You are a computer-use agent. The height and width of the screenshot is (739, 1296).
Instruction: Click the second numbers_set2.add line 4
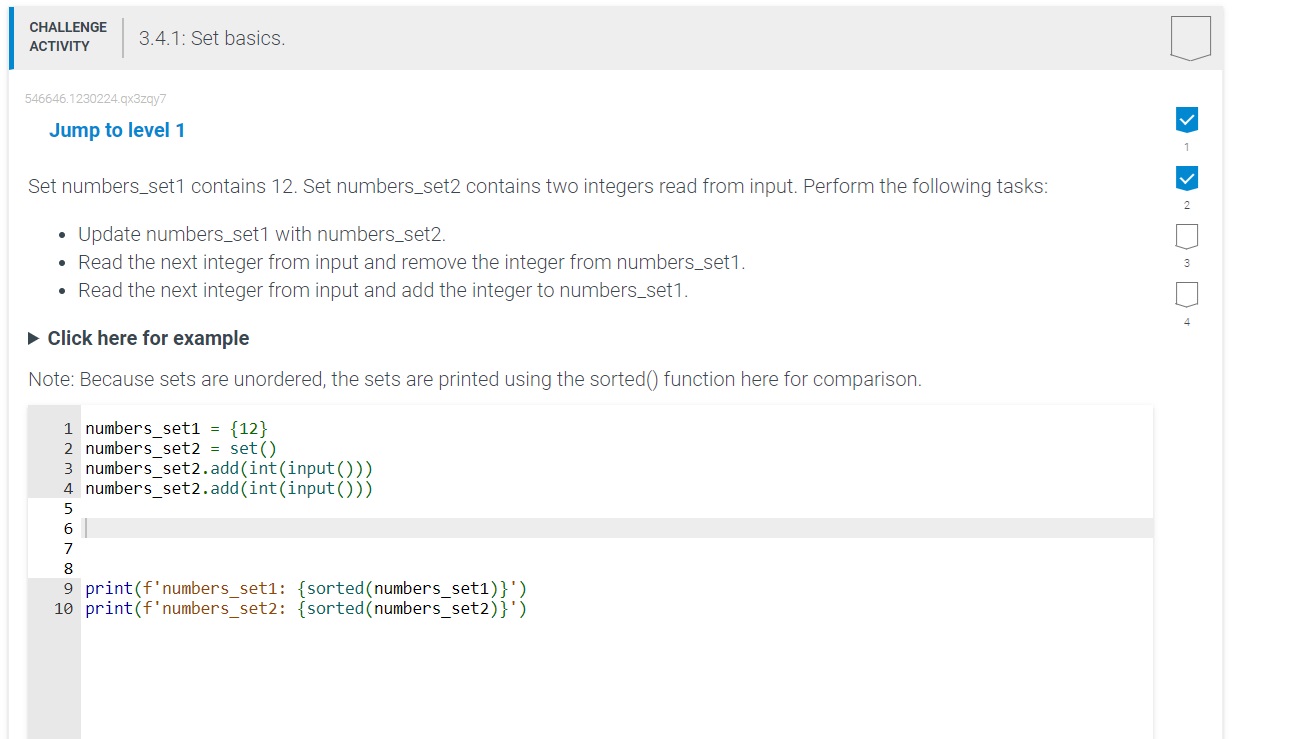(229, 488)
